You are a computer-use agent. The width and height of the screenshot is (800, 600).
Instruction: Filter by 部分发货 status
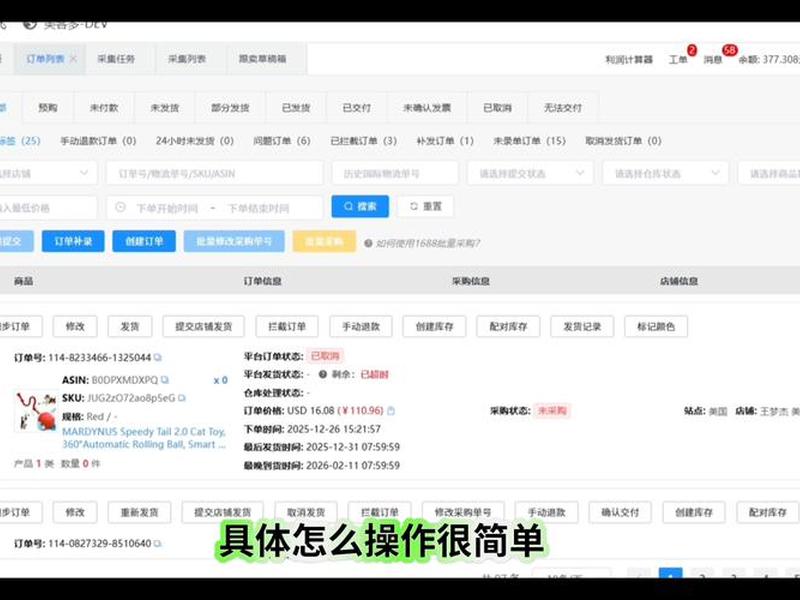[x=230, y=108]
